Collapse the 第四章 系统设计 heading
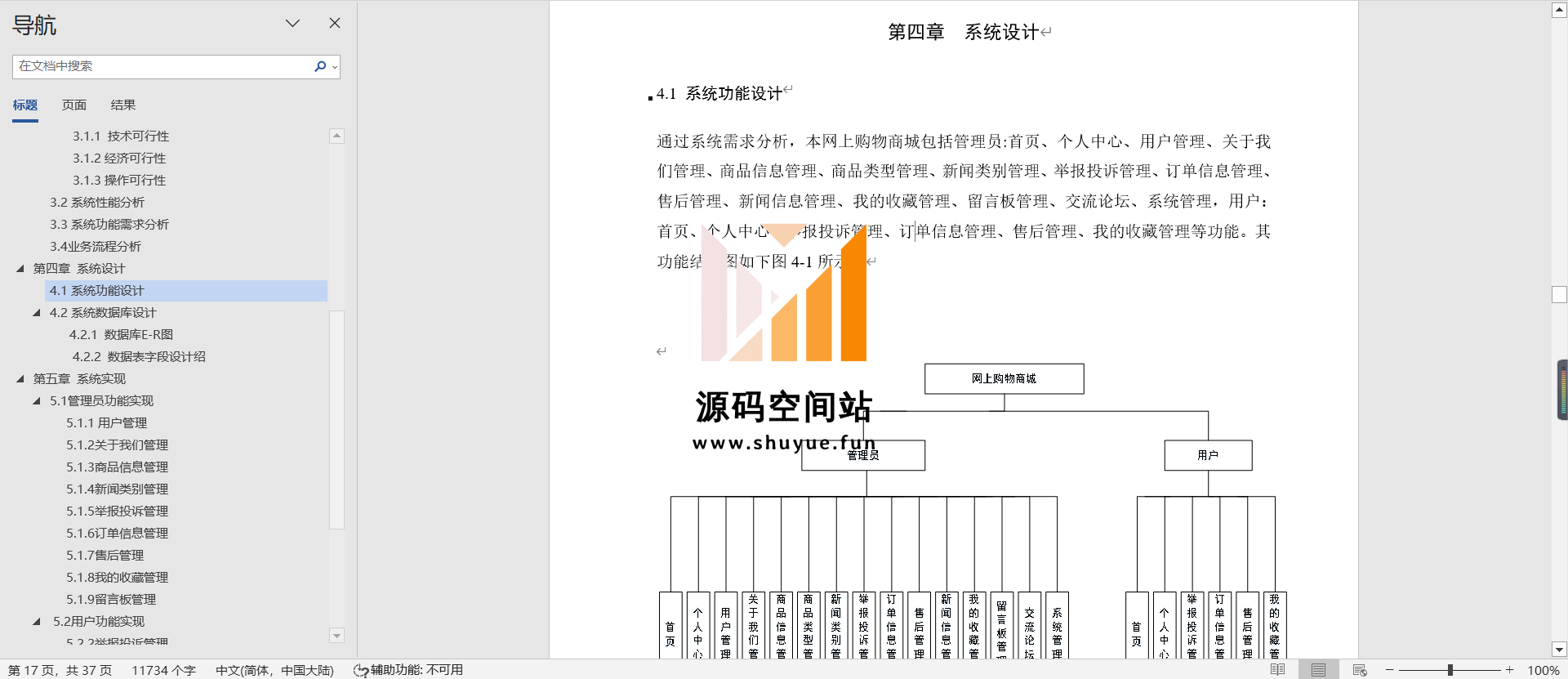1568x679 pixels. click(20, 268)
